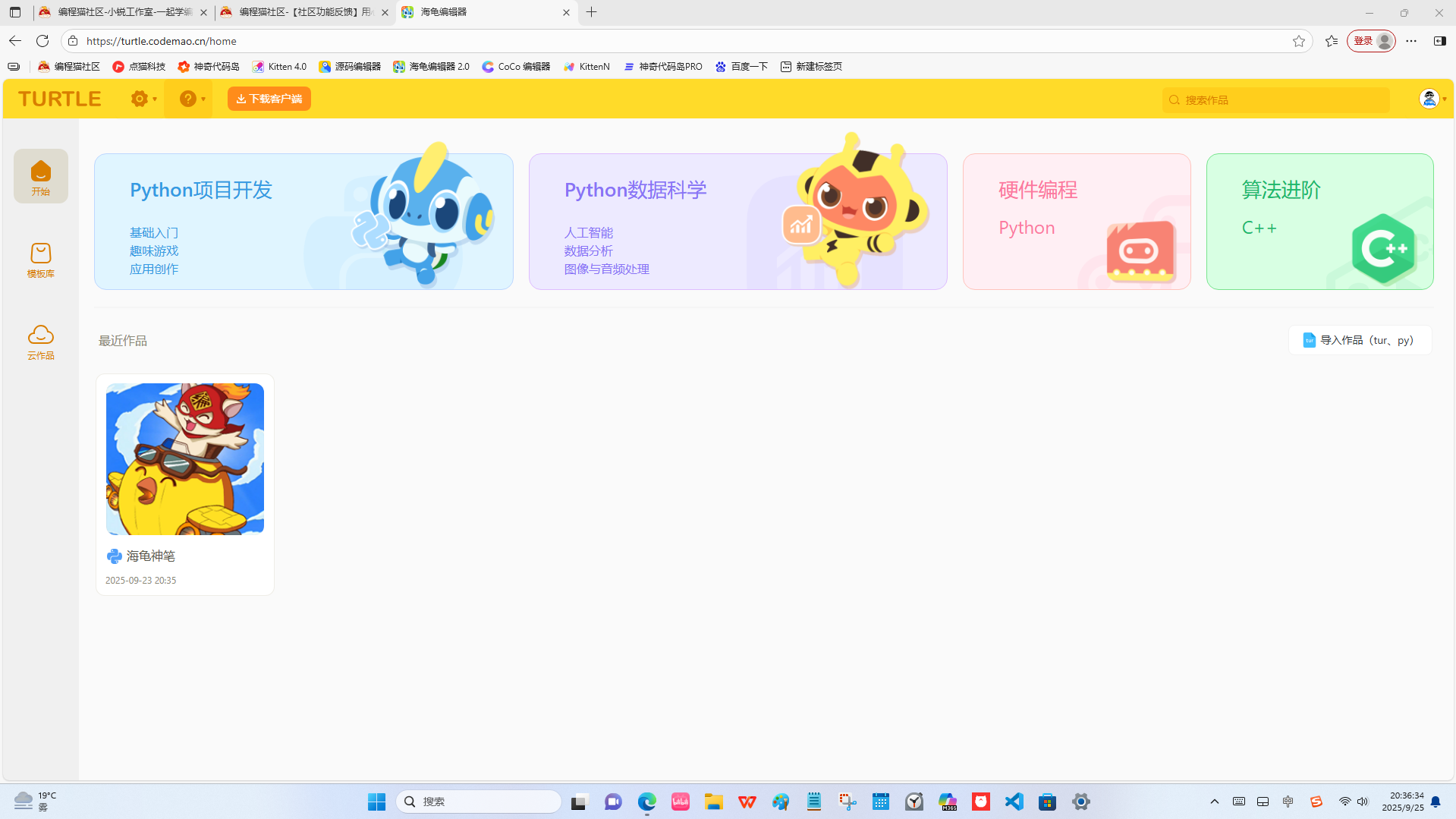The width and height of the screenshot is (1456, 819).
Task: Open the Windows Start menu
Action: (376, 802)
